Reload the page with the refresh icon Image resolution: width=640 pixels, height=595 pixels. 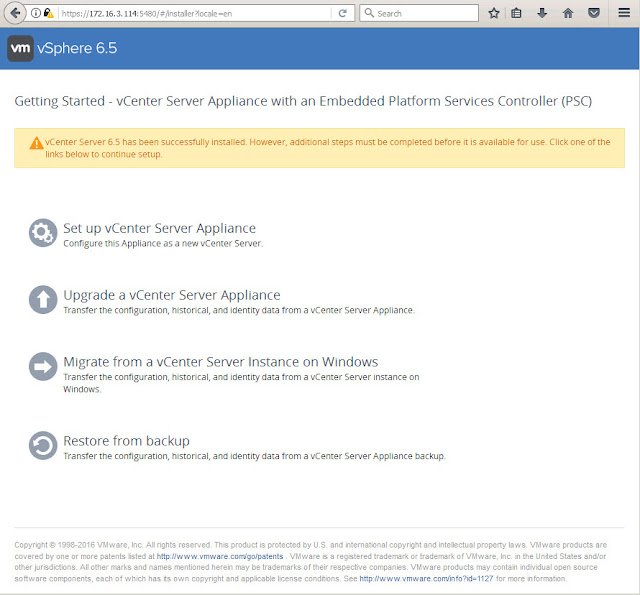342,13
